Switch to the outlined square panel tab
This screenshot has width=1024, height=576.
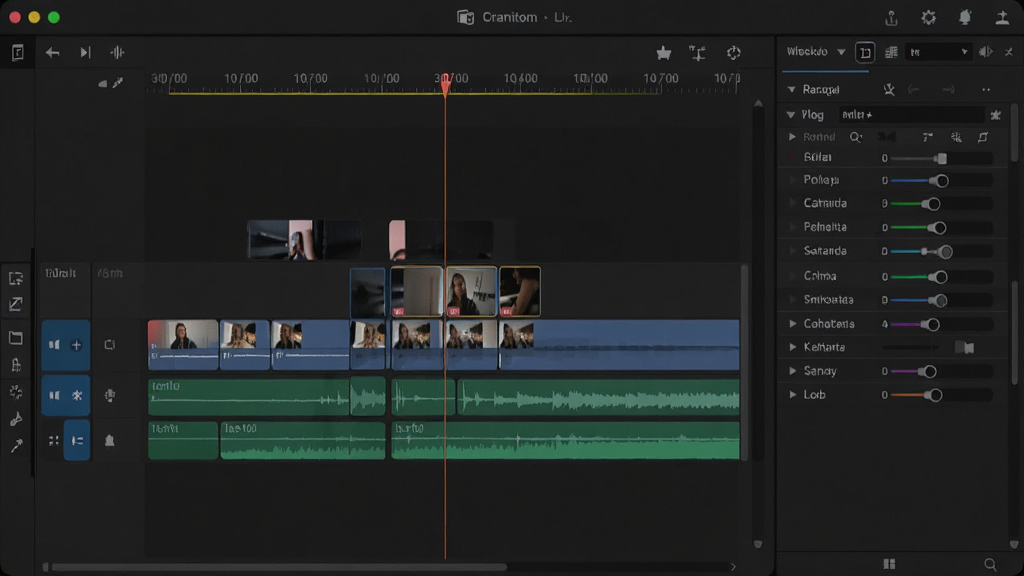click(865, 52)
